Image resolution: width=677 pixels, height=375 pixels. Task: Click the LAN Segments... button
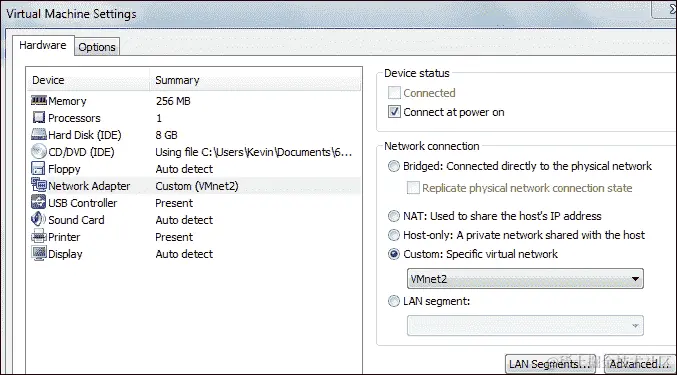click(x=550, y=364)
